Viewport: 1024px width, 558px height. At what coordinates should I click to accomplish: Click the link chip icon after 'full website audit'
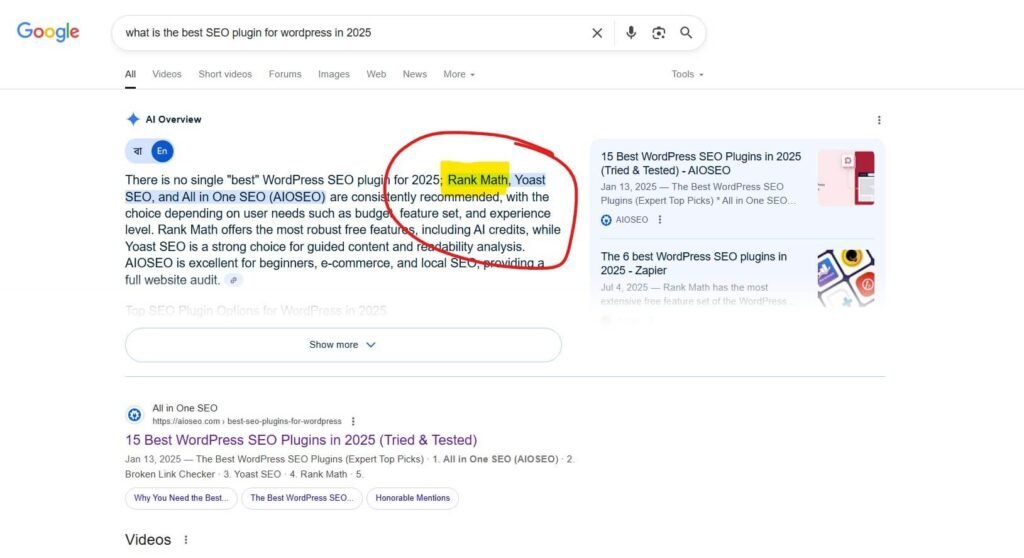click(233, 280)
